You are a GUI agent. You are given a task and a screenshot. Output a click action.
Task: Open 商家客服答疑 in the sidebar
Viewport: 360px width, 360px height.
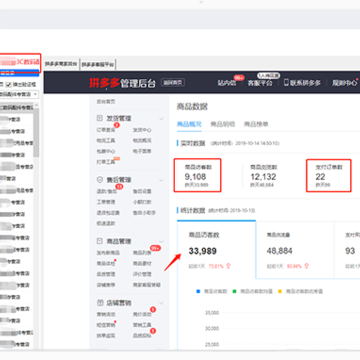[x=147, y=285]
